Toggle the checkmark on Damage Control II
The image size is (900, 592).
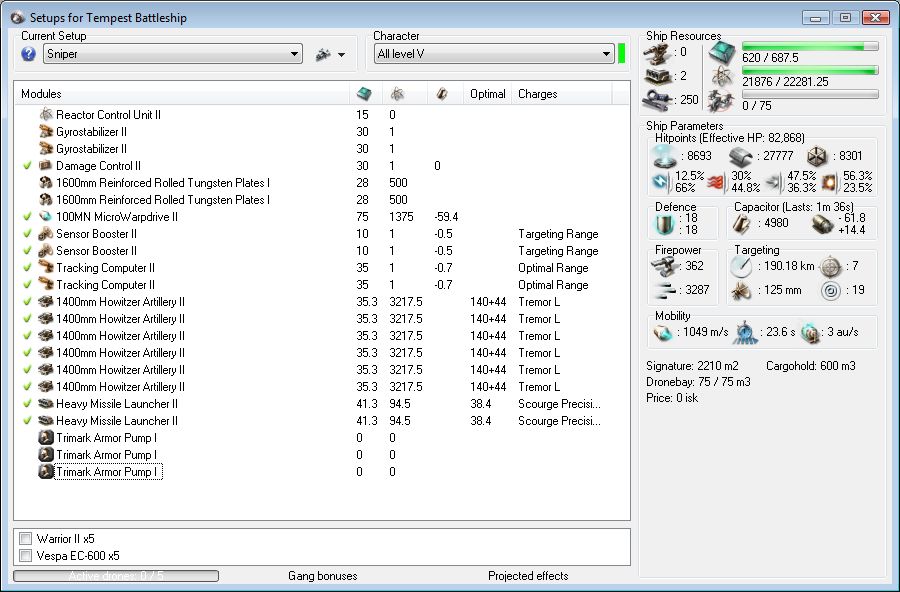(27, 166)
